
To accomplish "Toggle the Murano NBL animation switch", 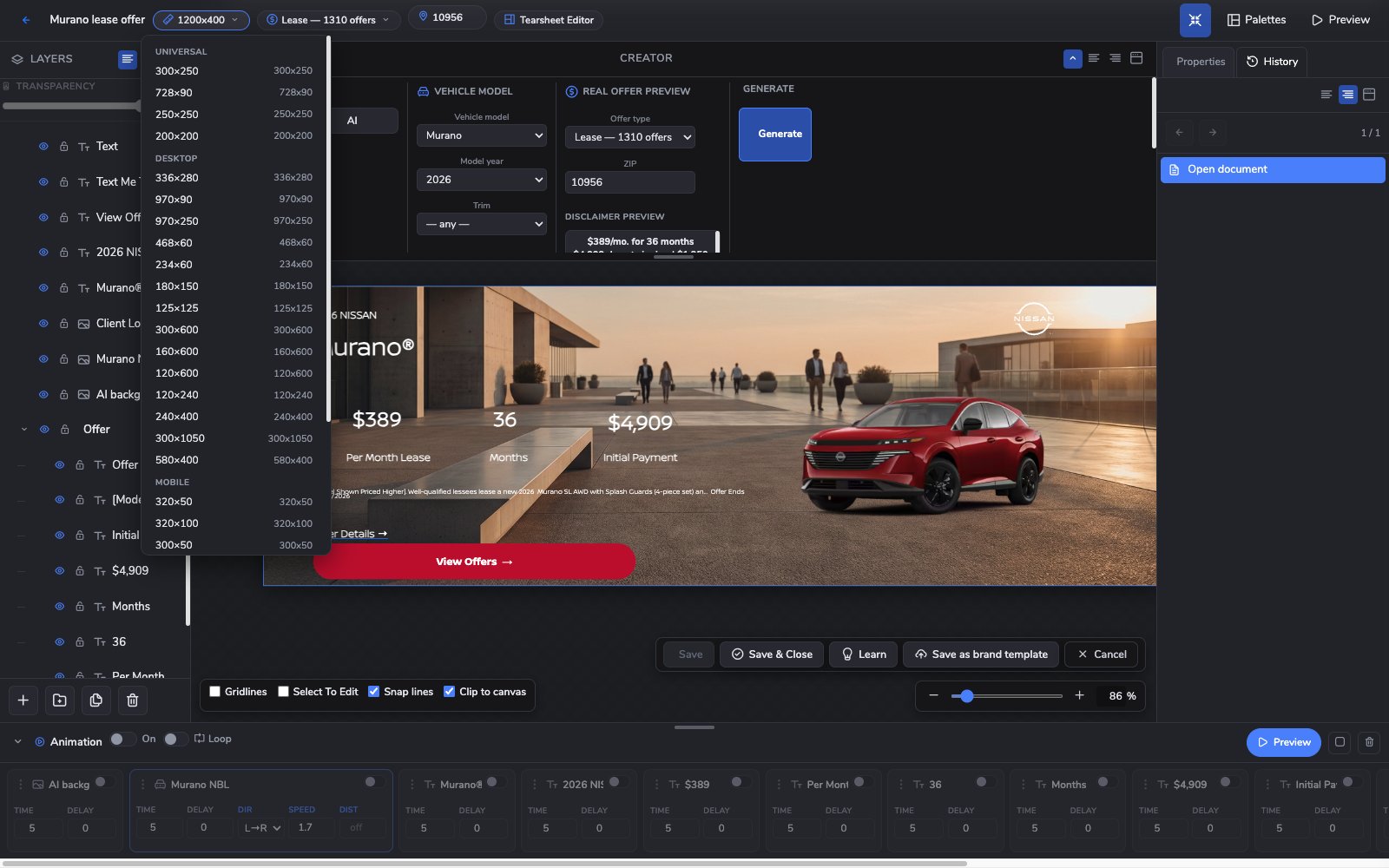I will (x=374, y=782).
